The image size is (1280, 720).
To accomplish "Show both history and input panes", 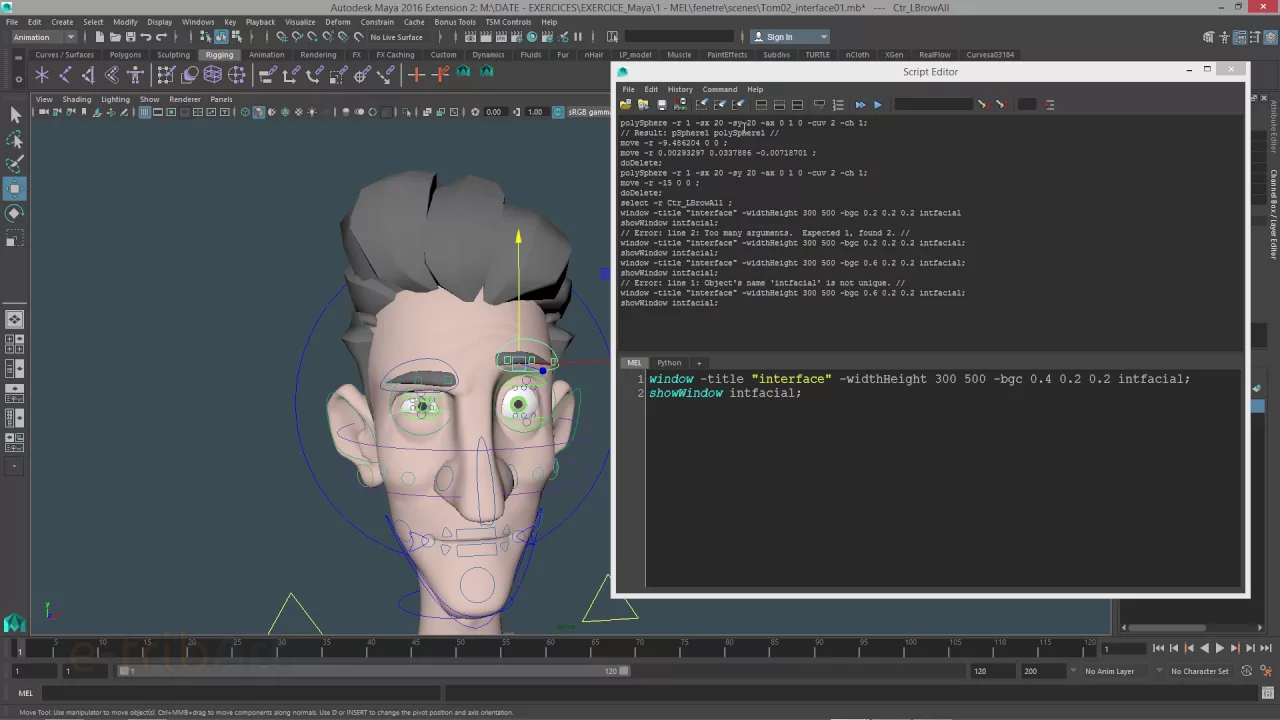I will [797, 104].
